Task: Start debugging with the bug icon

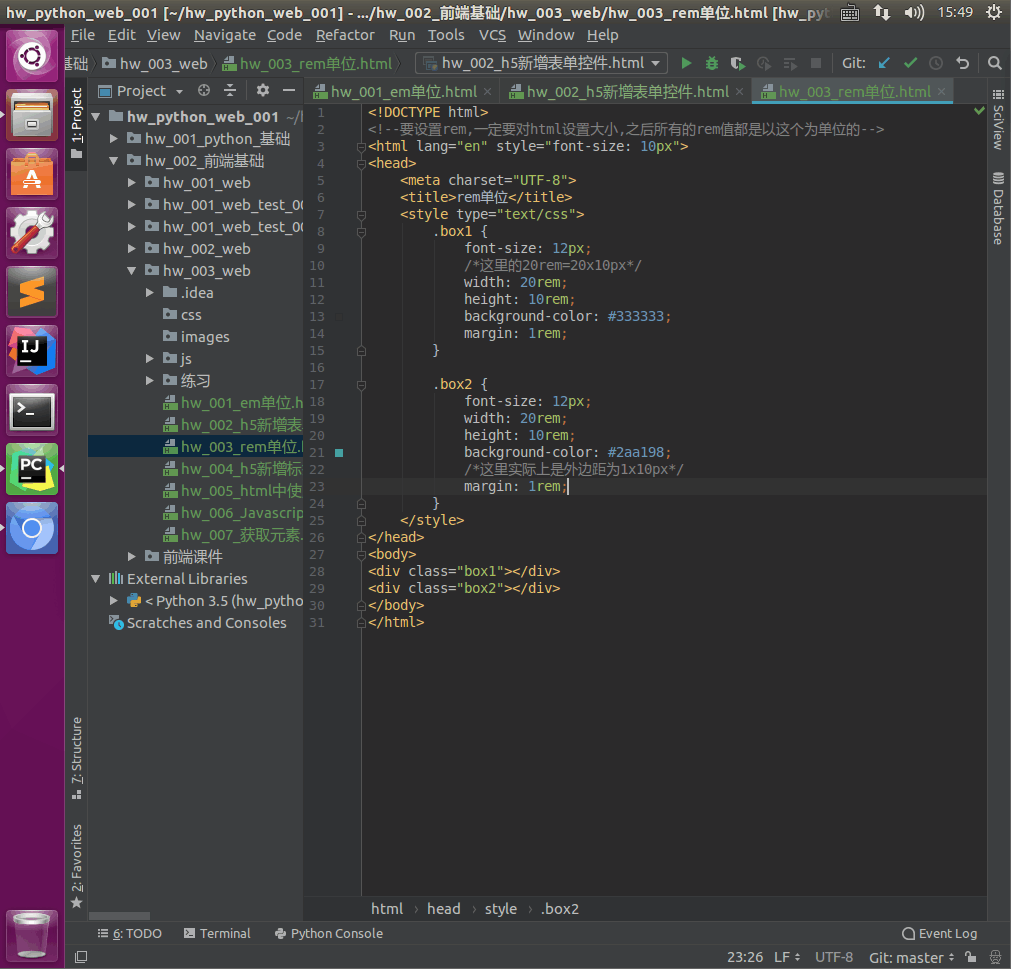Action: pos(712,63)
